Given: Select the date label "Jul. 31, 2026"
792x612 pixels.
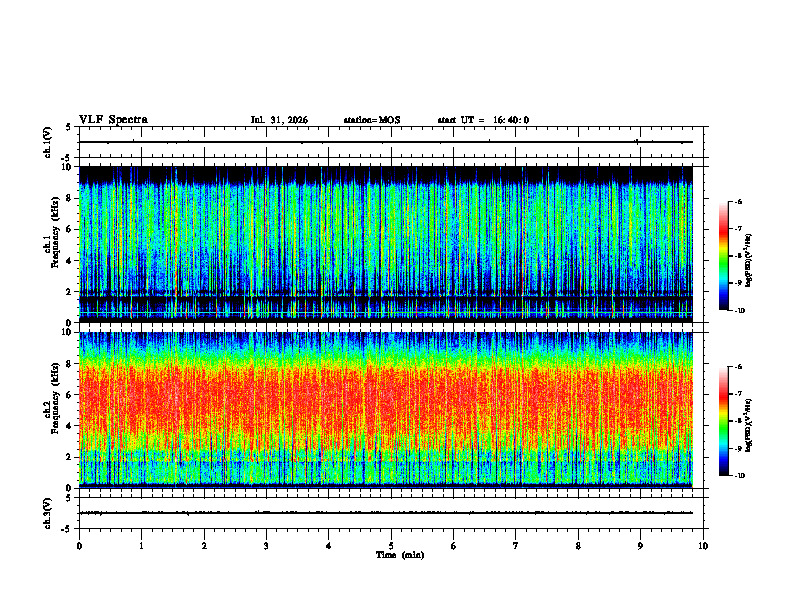Looking at the screenshot, I should point(279,120).
